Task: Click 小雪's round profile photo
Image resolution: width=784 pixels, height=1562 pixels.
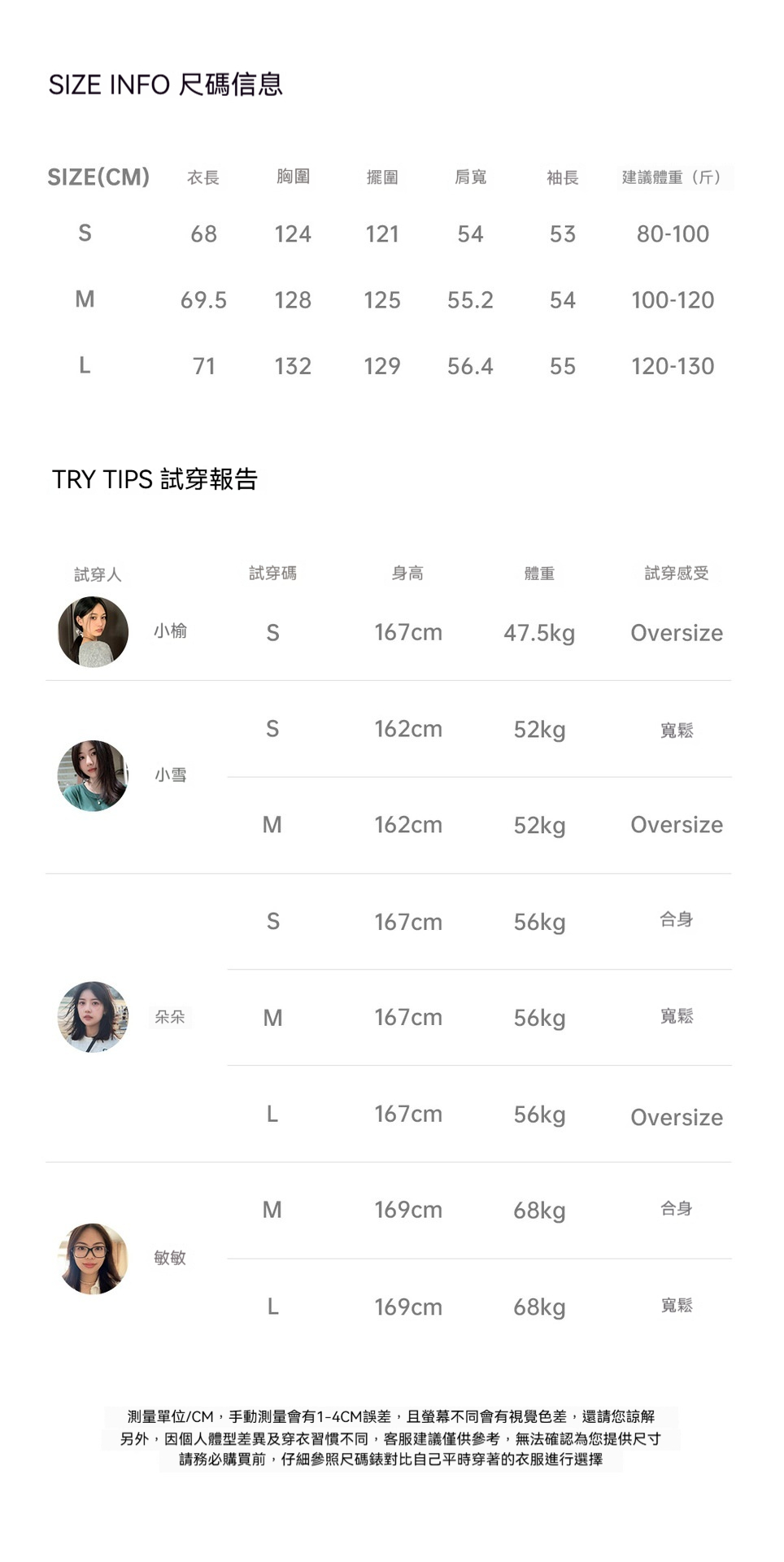Action: pos(93,775)
